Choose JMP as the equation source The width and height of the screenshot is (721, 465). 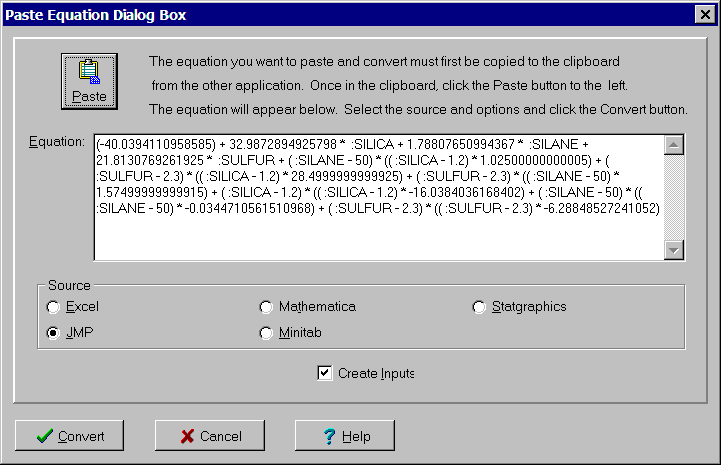coord(54,333)
